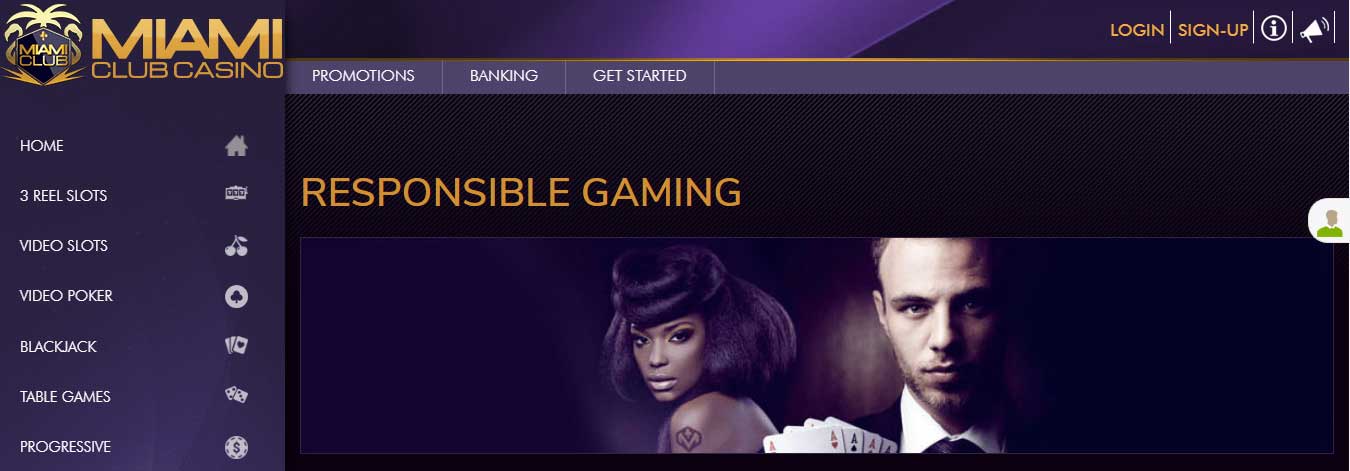Viewport: 1350px width, 471px height.
Task: Select the 3 reel slots machine icon
Action: 236,195
